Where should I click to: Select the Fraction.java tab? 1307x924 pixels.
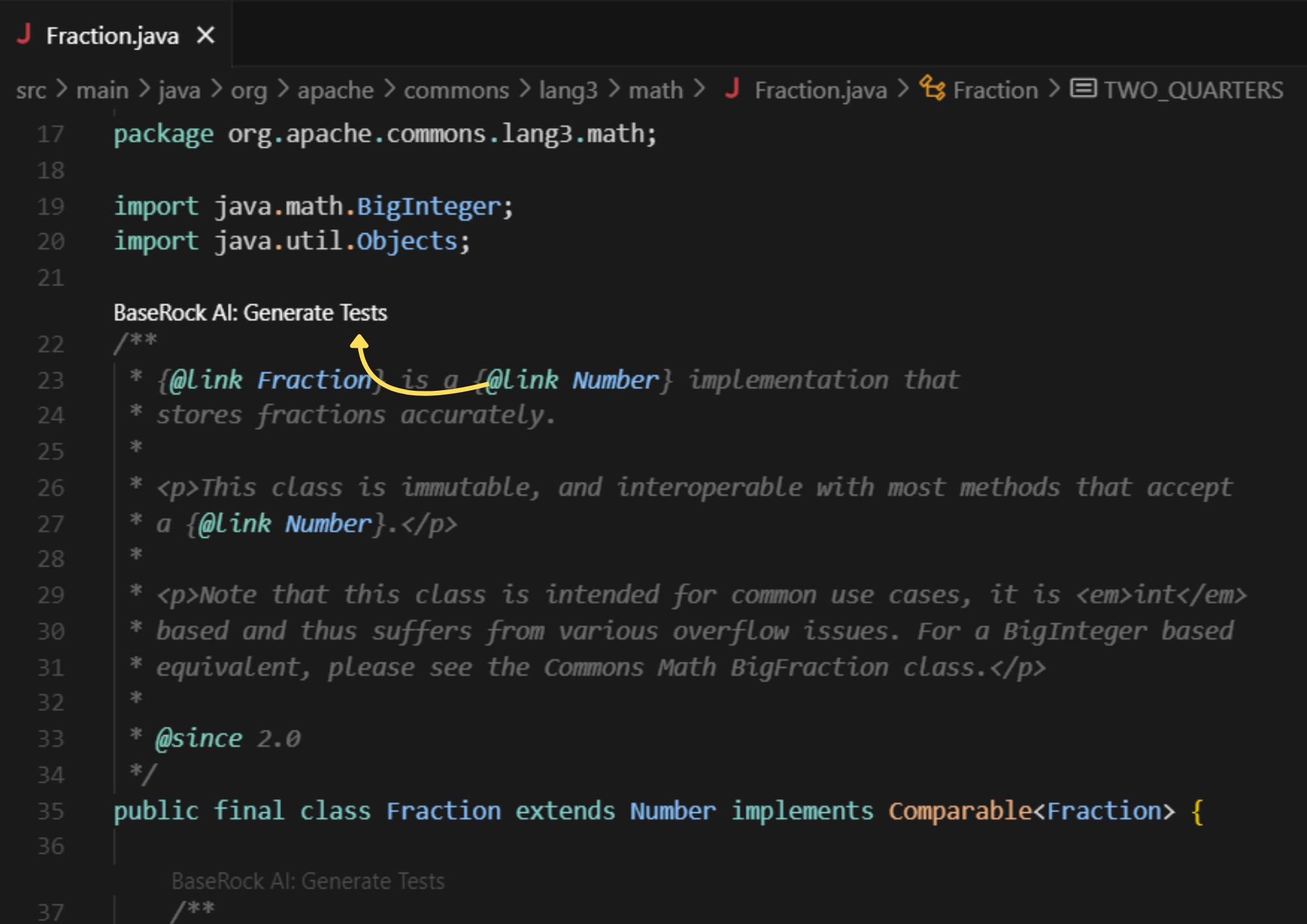tap(112, 36)
